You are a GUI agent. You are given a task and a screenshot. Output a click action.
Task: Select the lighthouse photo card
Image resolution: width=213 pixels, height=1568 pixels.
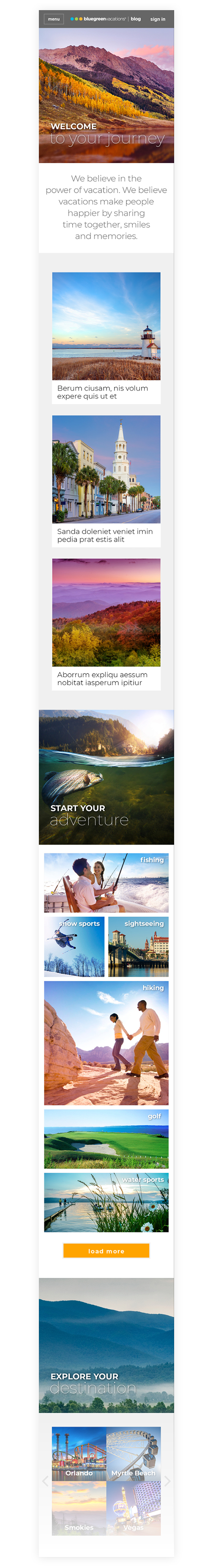pyautogui.click(x=106, y=338)
